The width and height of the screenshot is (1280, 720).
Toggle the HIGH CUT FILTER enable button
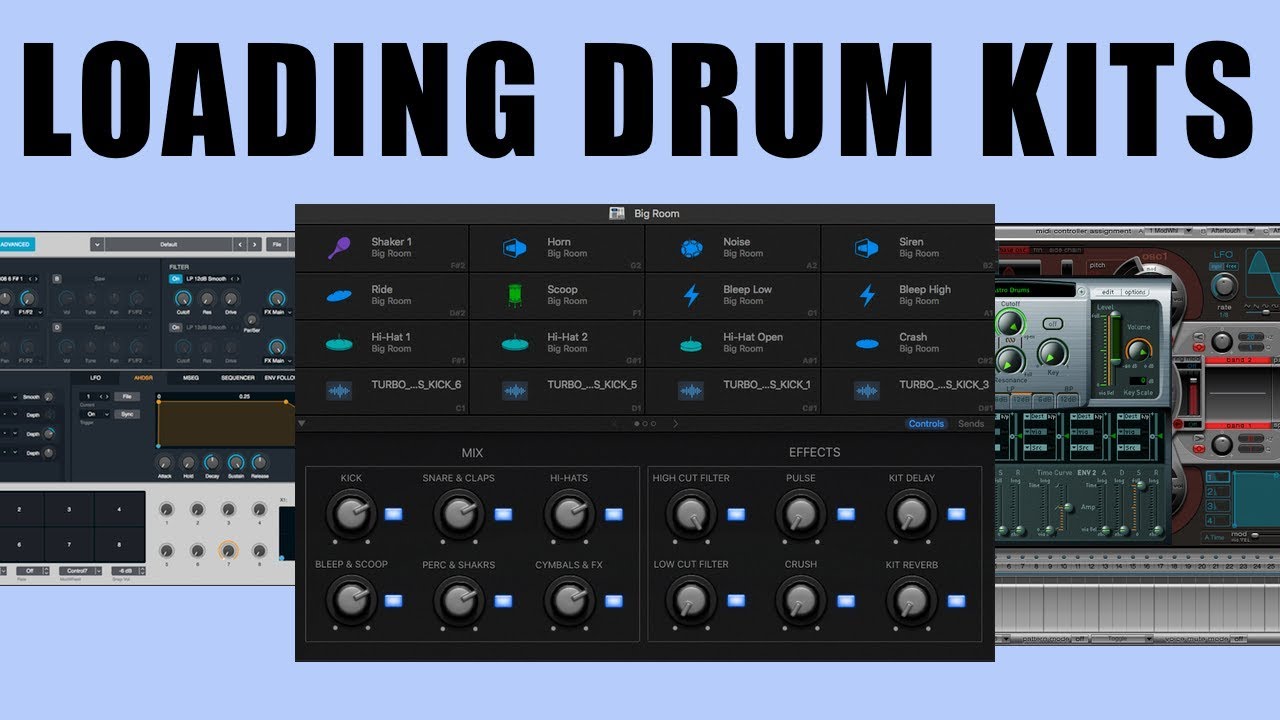click(x=736, y=515)
